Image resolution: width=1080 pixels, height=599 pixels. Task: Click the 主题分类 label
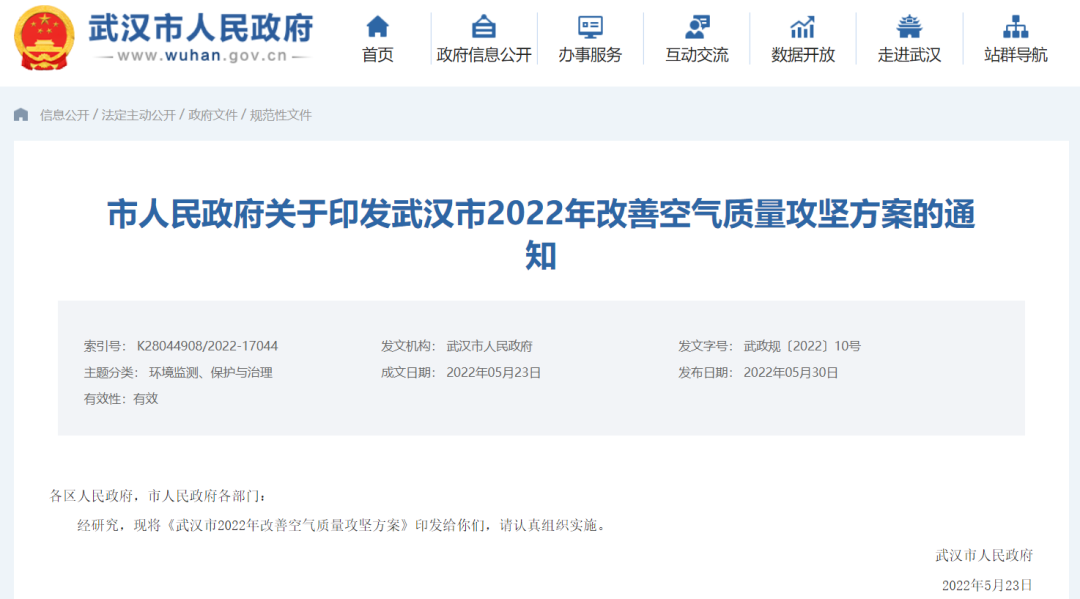point(112,372)
